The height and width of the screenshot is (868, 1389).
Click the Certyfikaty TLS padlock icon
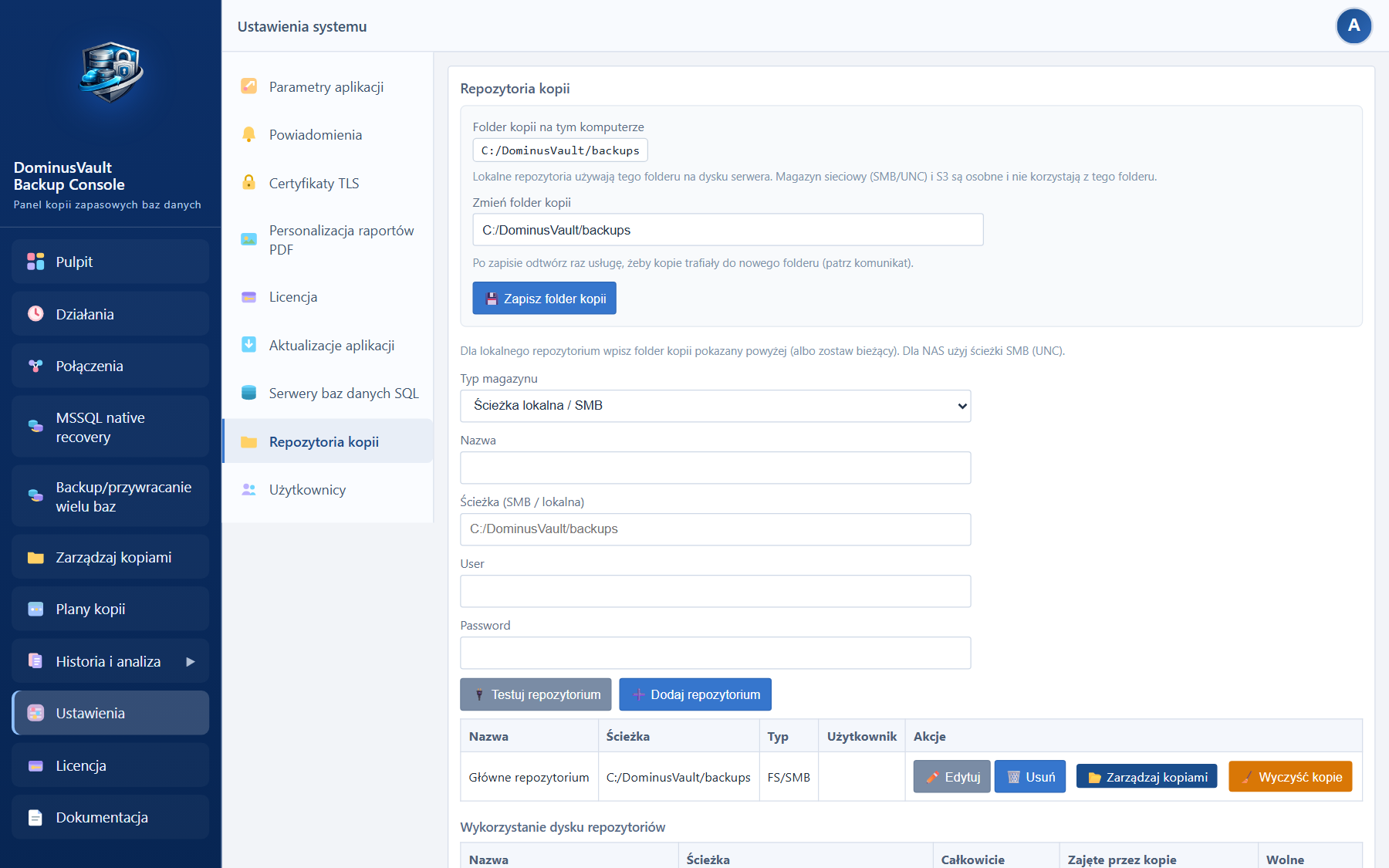pyautogui.click(x=248, y=183)
